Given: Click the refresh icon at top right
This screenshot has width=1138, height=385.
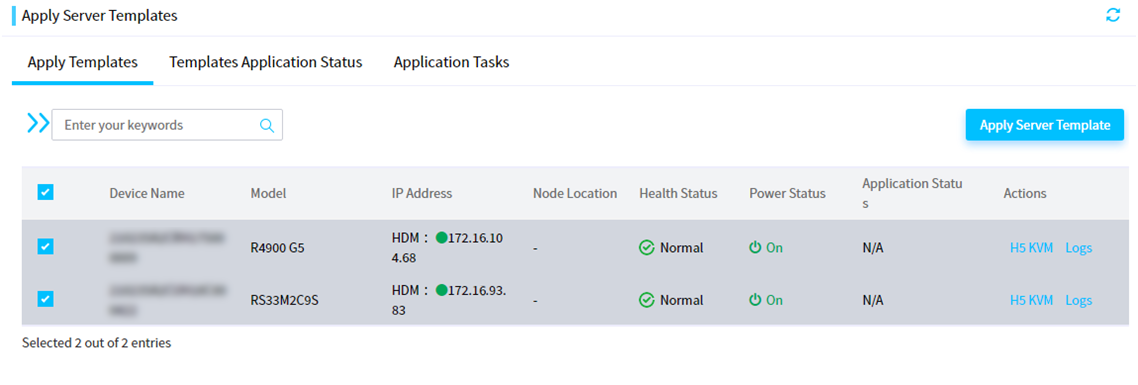Looking at the screenshot, I should click(1113, 15).
